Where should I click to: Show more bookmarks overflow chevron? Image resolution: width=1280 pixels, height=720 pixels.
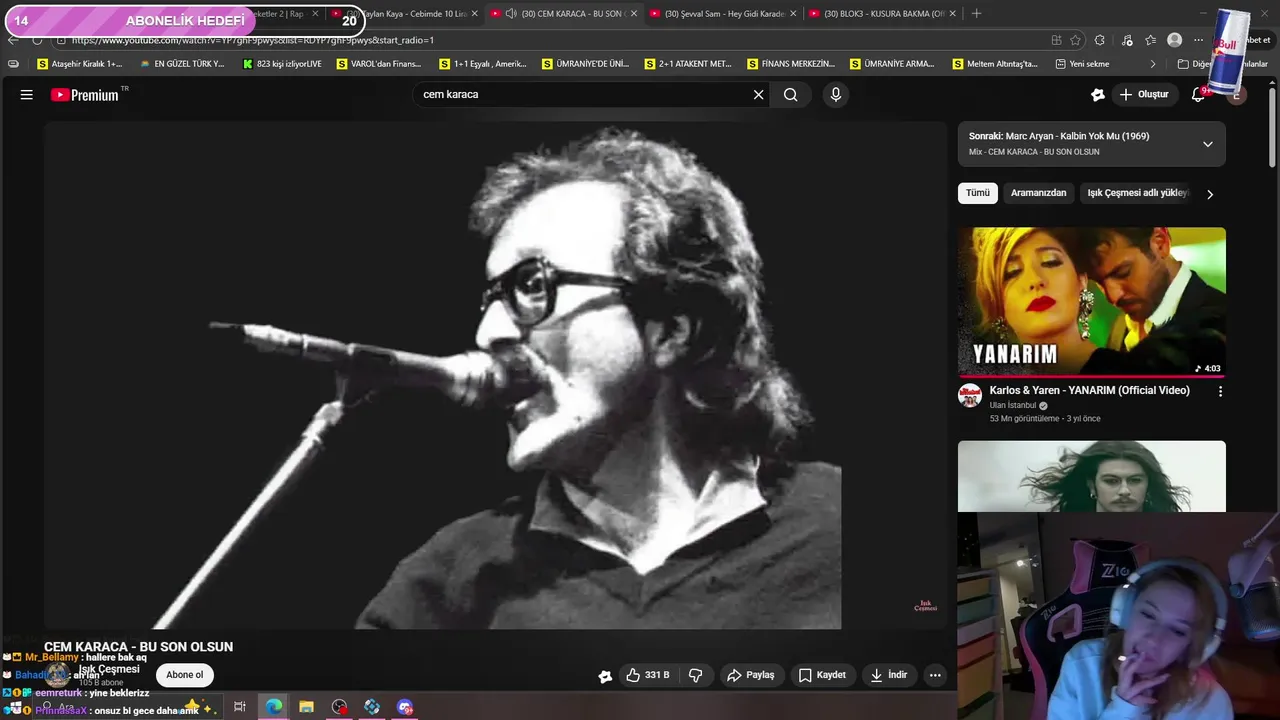coord(1152,64)
